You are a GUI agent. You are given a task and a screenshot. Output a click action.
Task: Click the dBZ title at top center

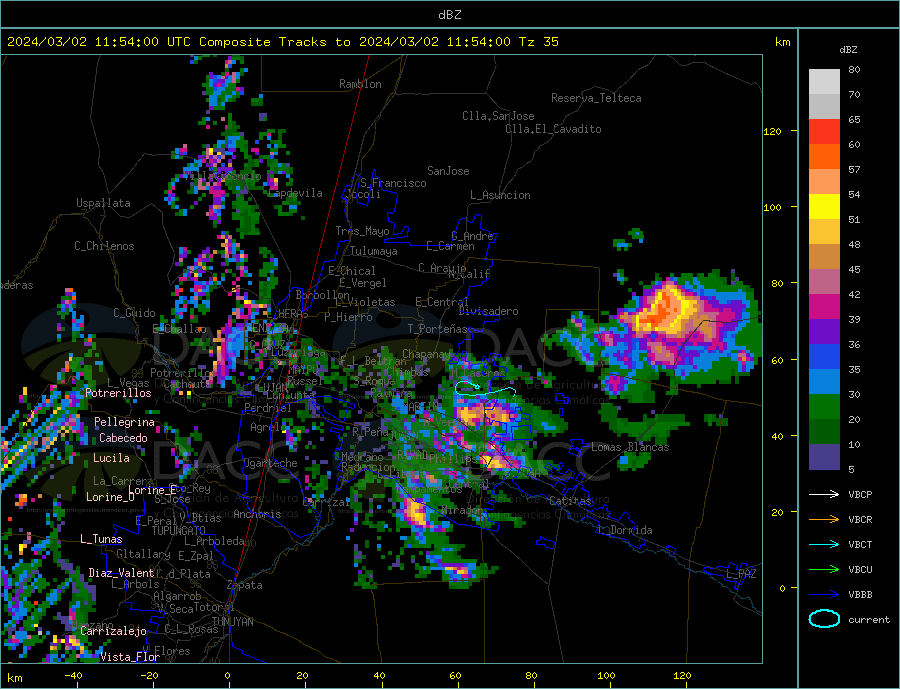(x=449, y=15)
